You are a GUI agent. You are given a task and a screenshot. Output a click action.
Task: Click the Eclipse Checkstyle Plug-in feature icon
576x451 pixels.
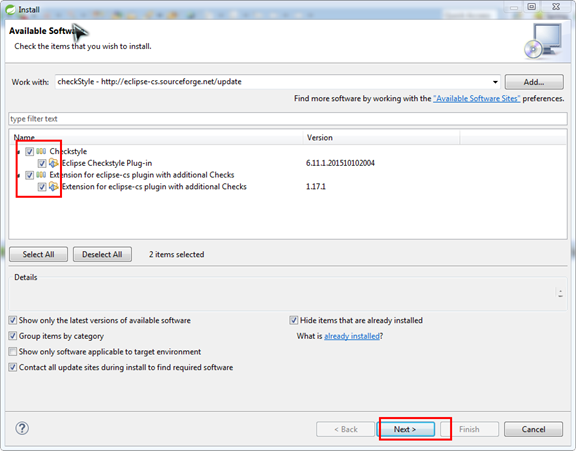pos(54,163)
